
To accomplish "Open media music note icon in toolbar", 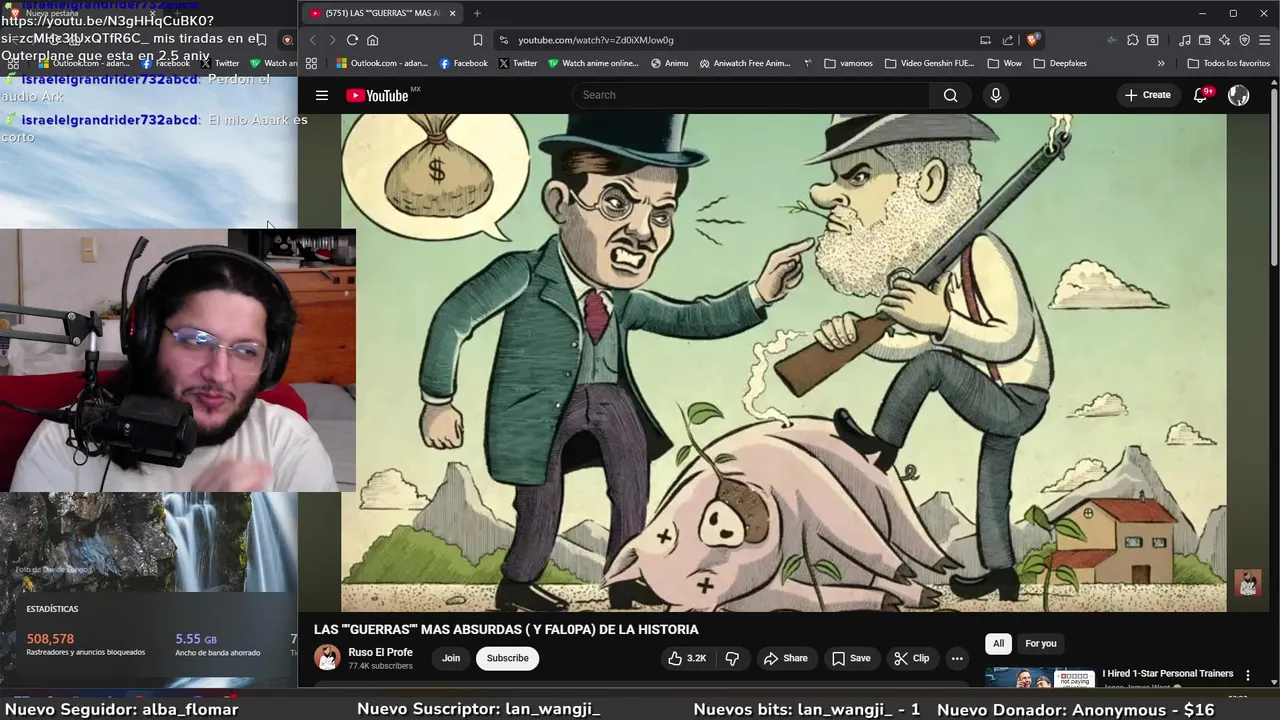I will (1185, 40).
